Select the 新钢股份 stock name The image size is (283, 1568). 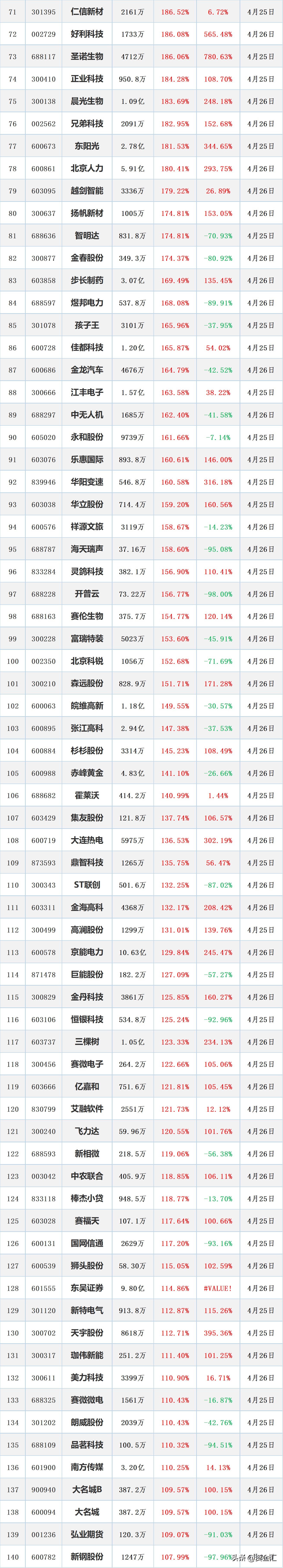[87, 1557]
